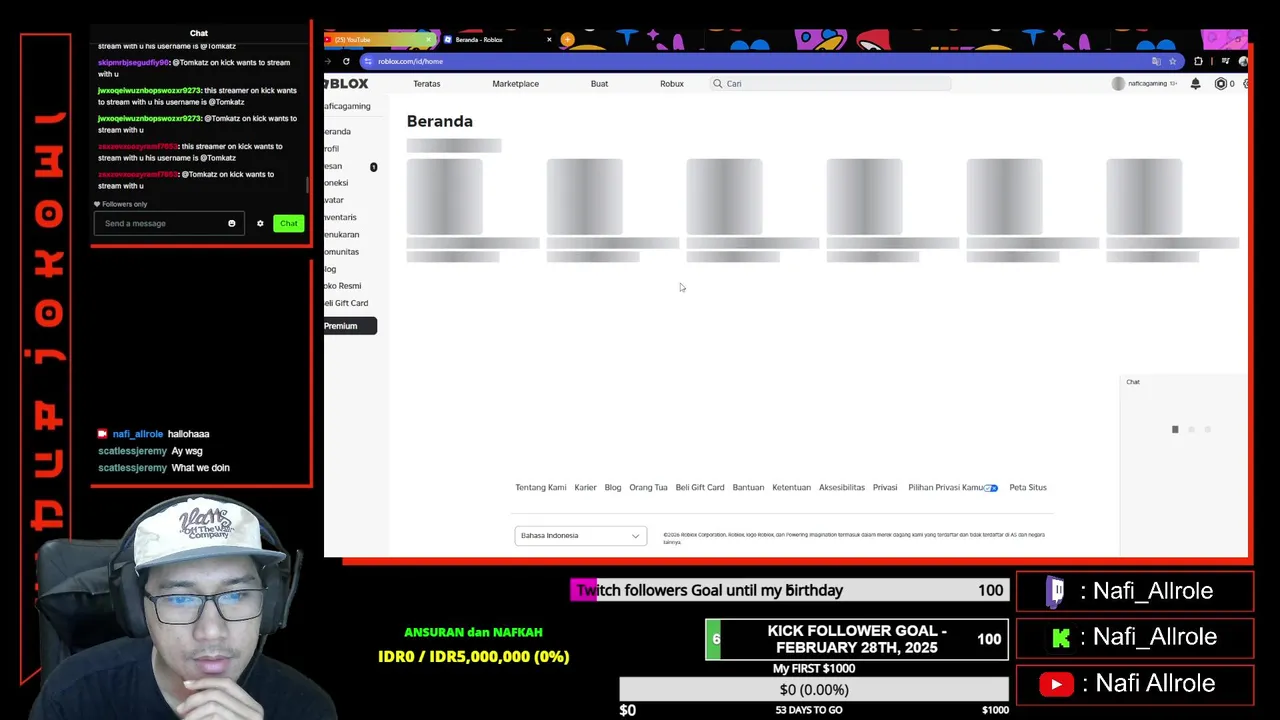
Task: Bookmark this page with the star icon
Action: tap(1173, 61)
